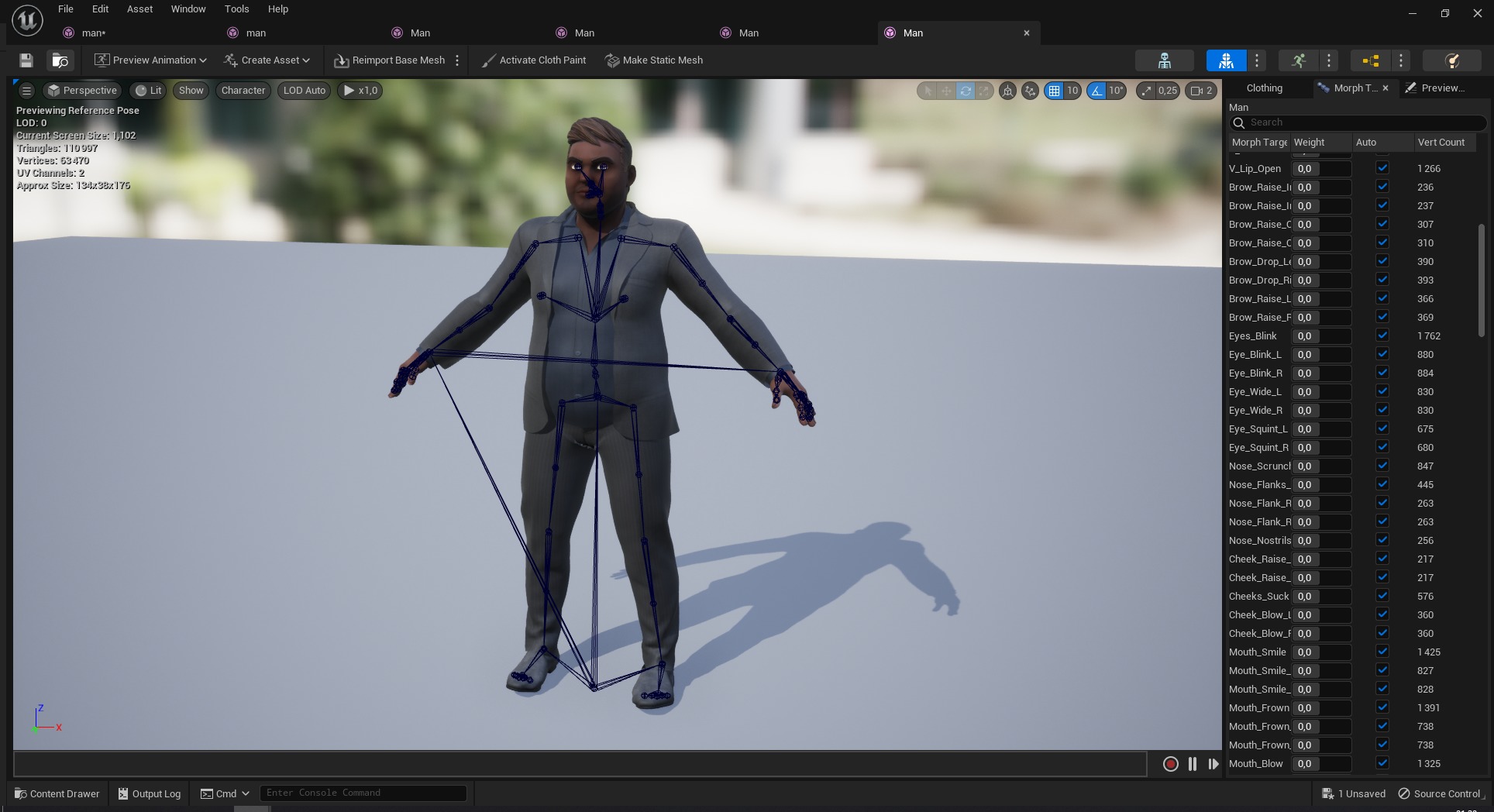Viewport: 1494px width, 812px height.
Task: Click the Browse to asset icon
Action: [x=60, y=60]
